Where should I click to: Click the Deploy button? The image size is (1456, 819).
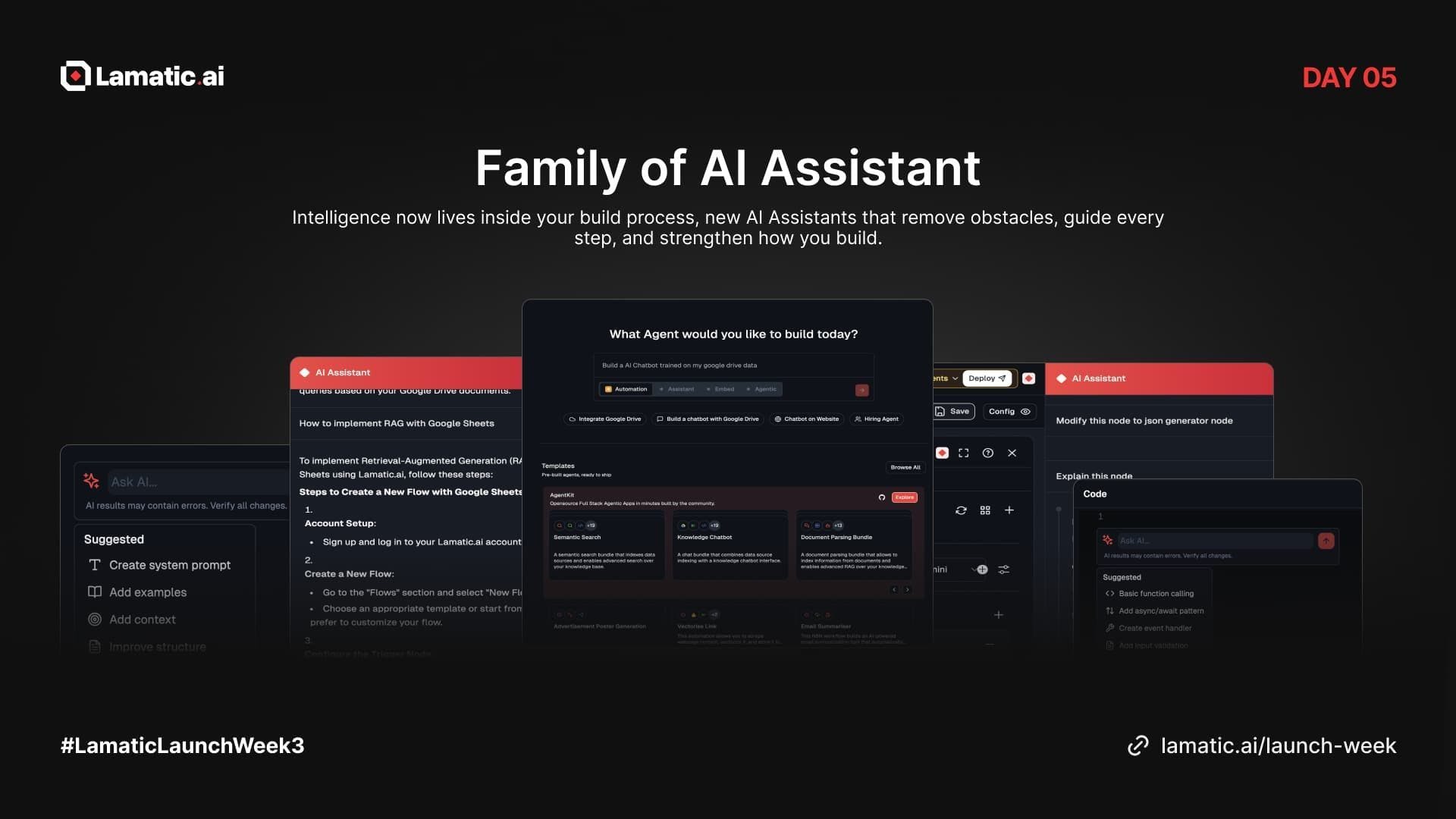(x=987, y=378)
